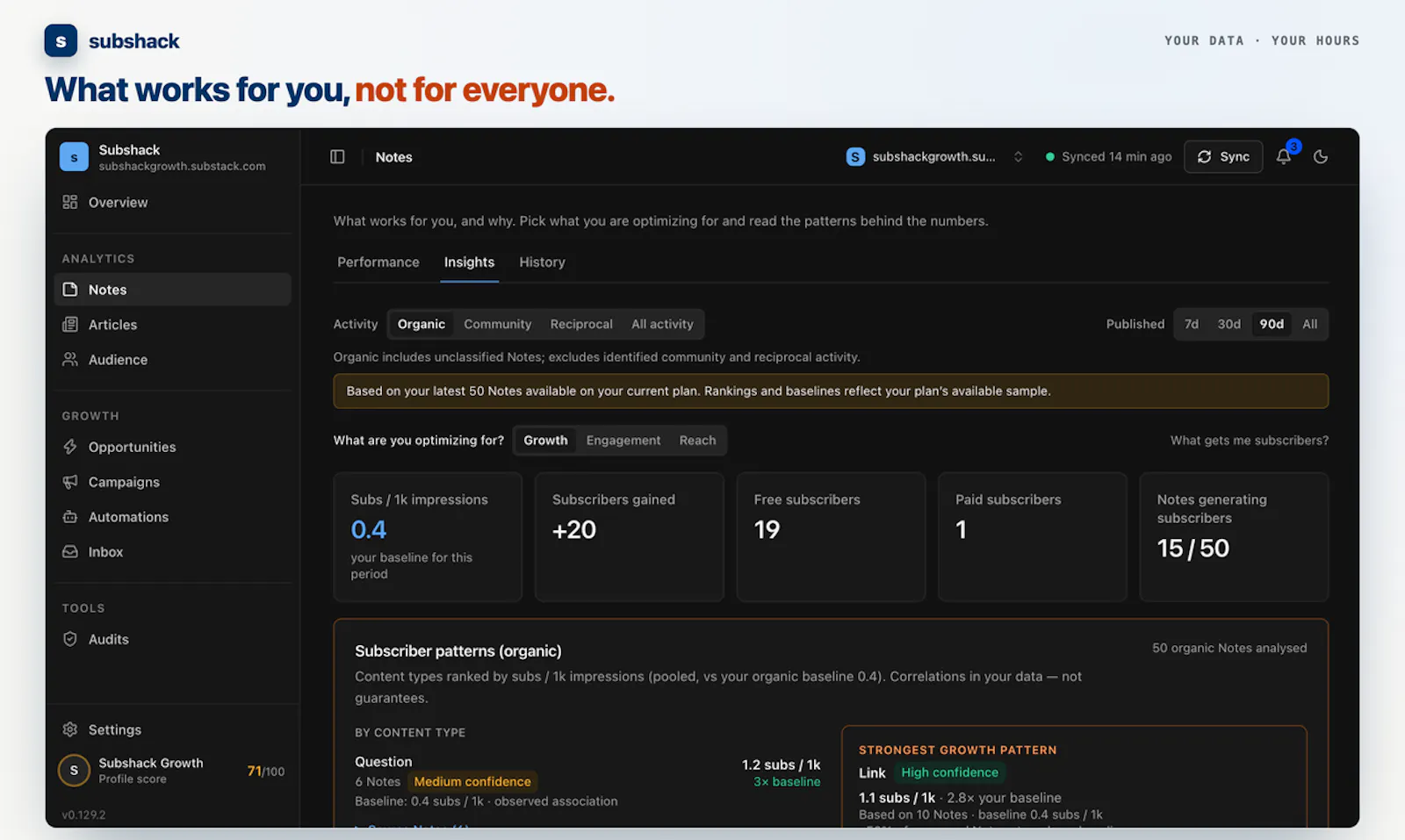Click the subshack logo icon
Image resolution: width=1405 pixels, height=840 pixels.
tap(61, 40)
